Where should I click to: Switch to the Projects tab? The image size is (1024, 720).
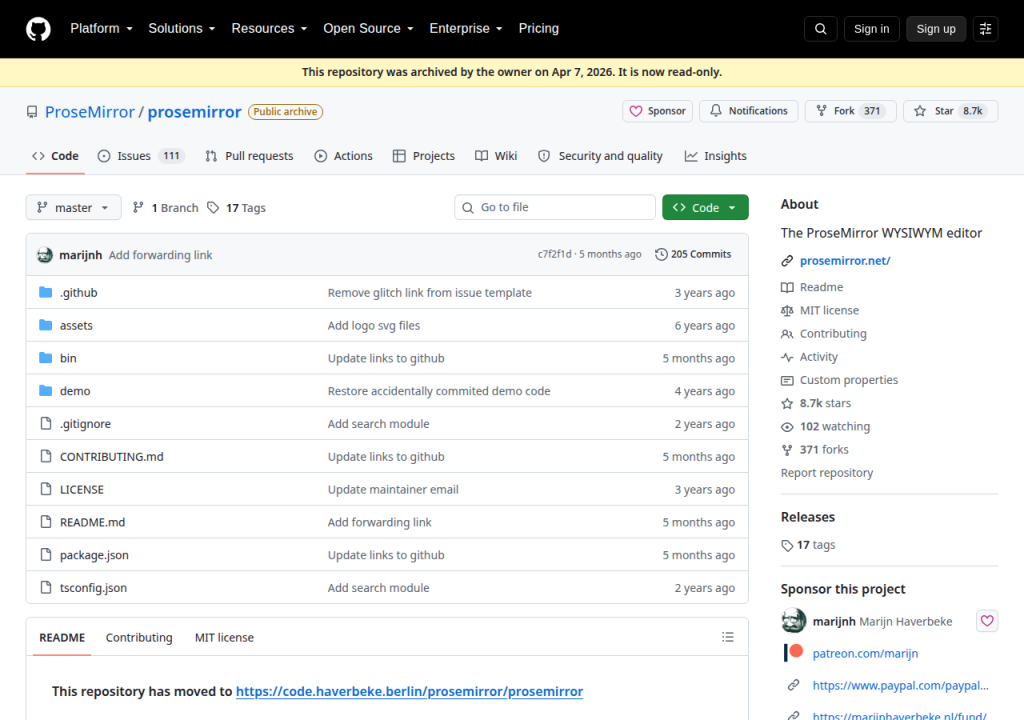click(x=424, y=156)
